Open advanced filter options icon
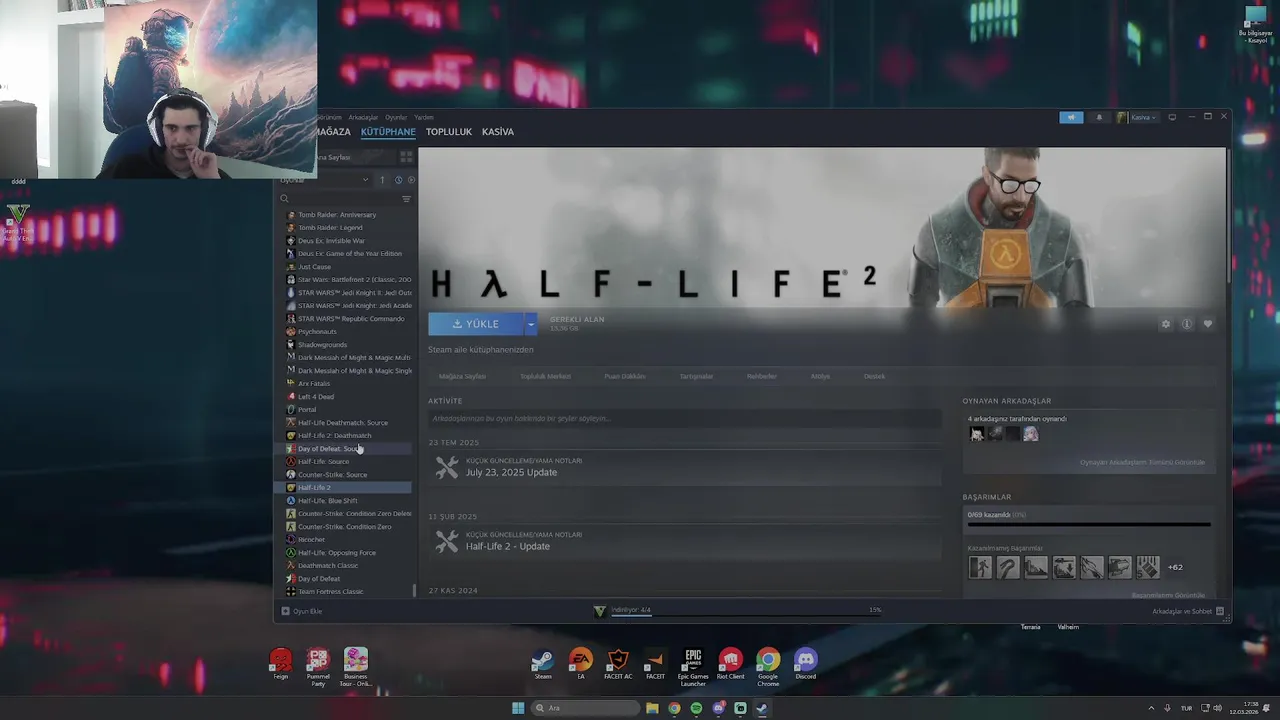This screenshot has height=720, width=1280. [x=406, y=199]
